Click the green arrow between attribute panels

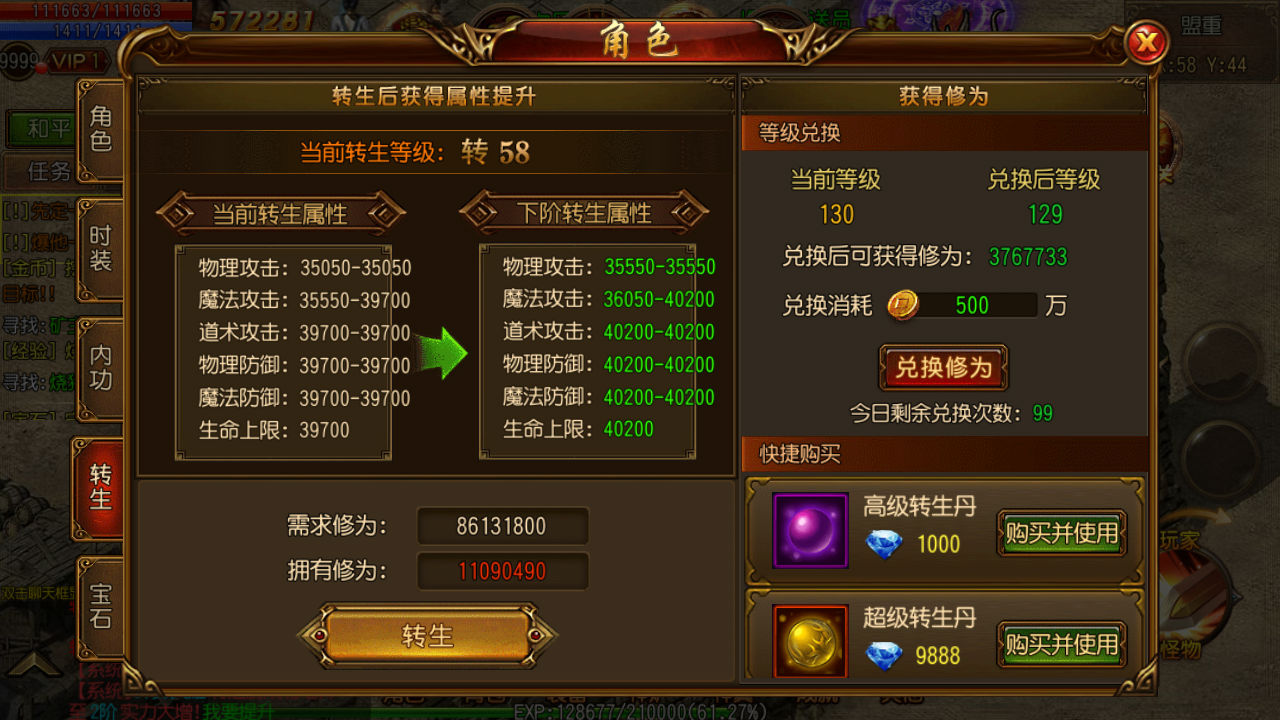442,351
